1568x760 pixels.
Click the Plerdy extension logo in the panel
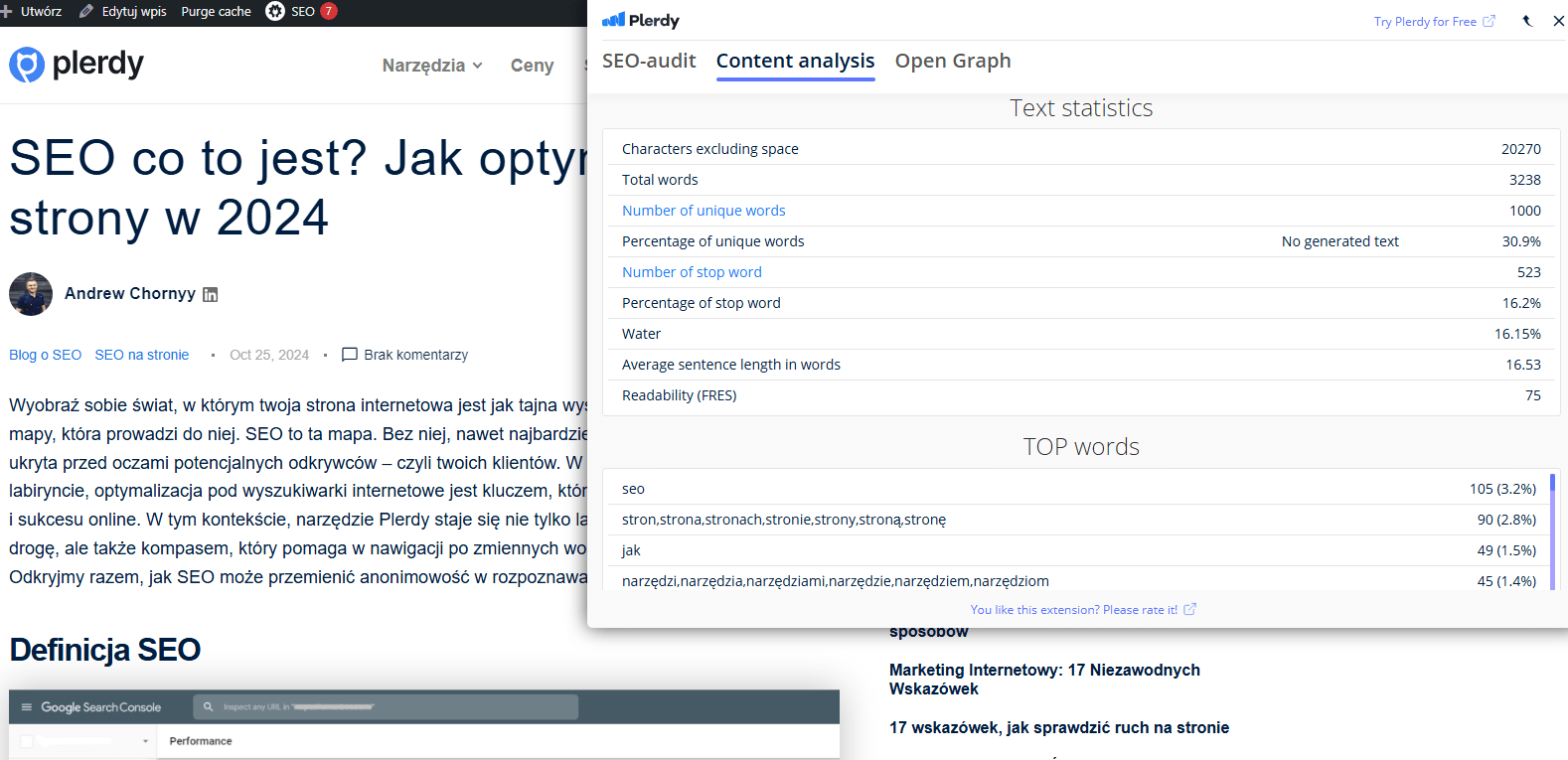(641, 20)
